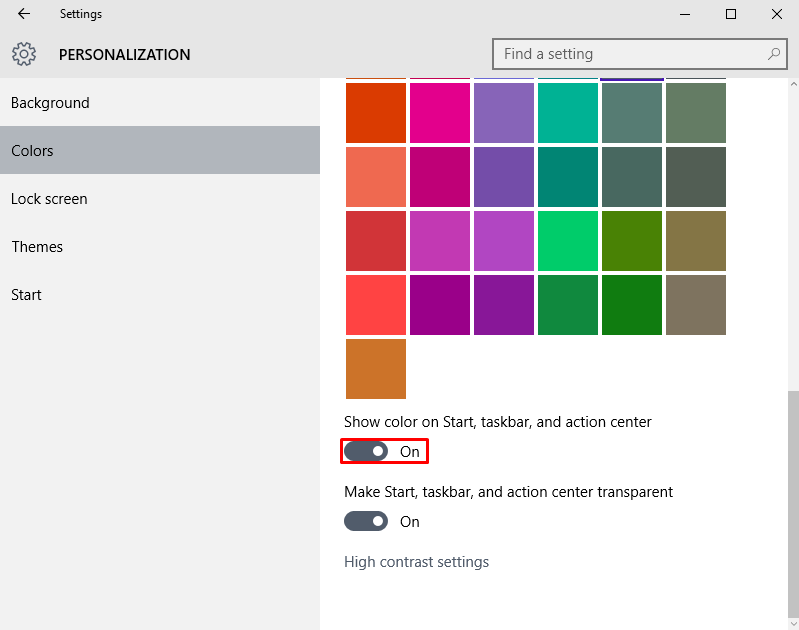Pick the sage green-gray swatch in first row
The width and height of the screenshot is (799, 630).
(x=696, y=113)
